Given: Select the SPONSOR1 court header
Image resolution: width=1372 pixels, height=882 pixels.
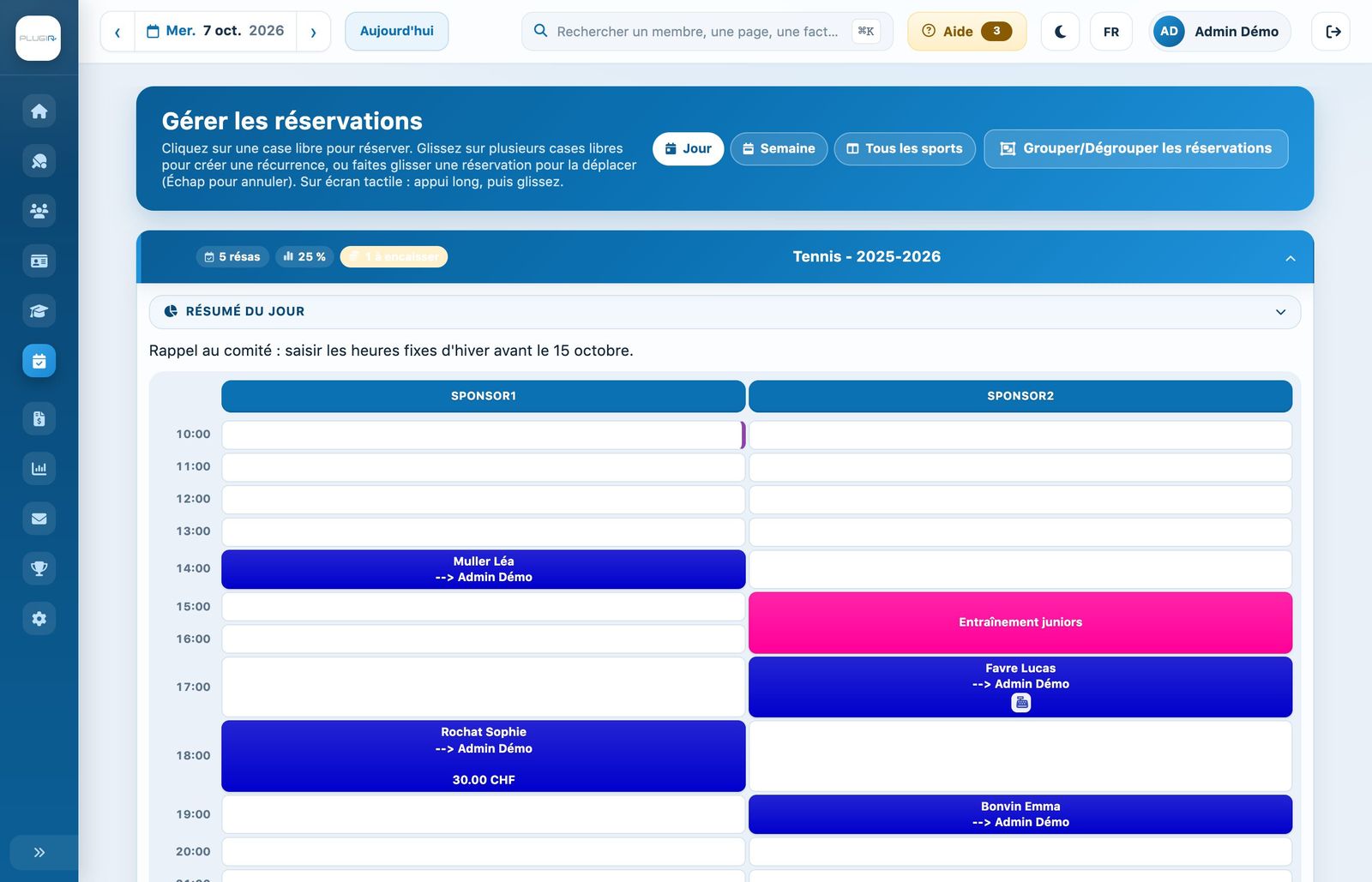Looking at the screenshot, I should [x=483, y=396].
